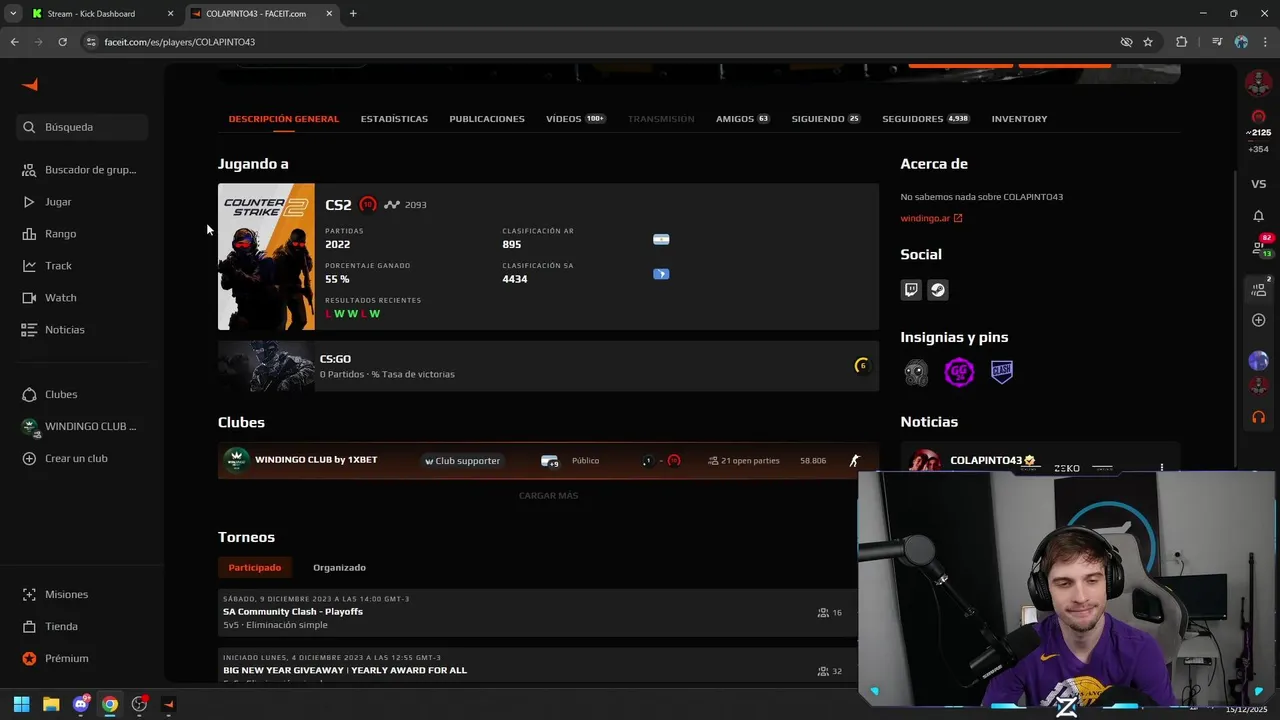Click the gas mask insignia badge

coord(916,372)
